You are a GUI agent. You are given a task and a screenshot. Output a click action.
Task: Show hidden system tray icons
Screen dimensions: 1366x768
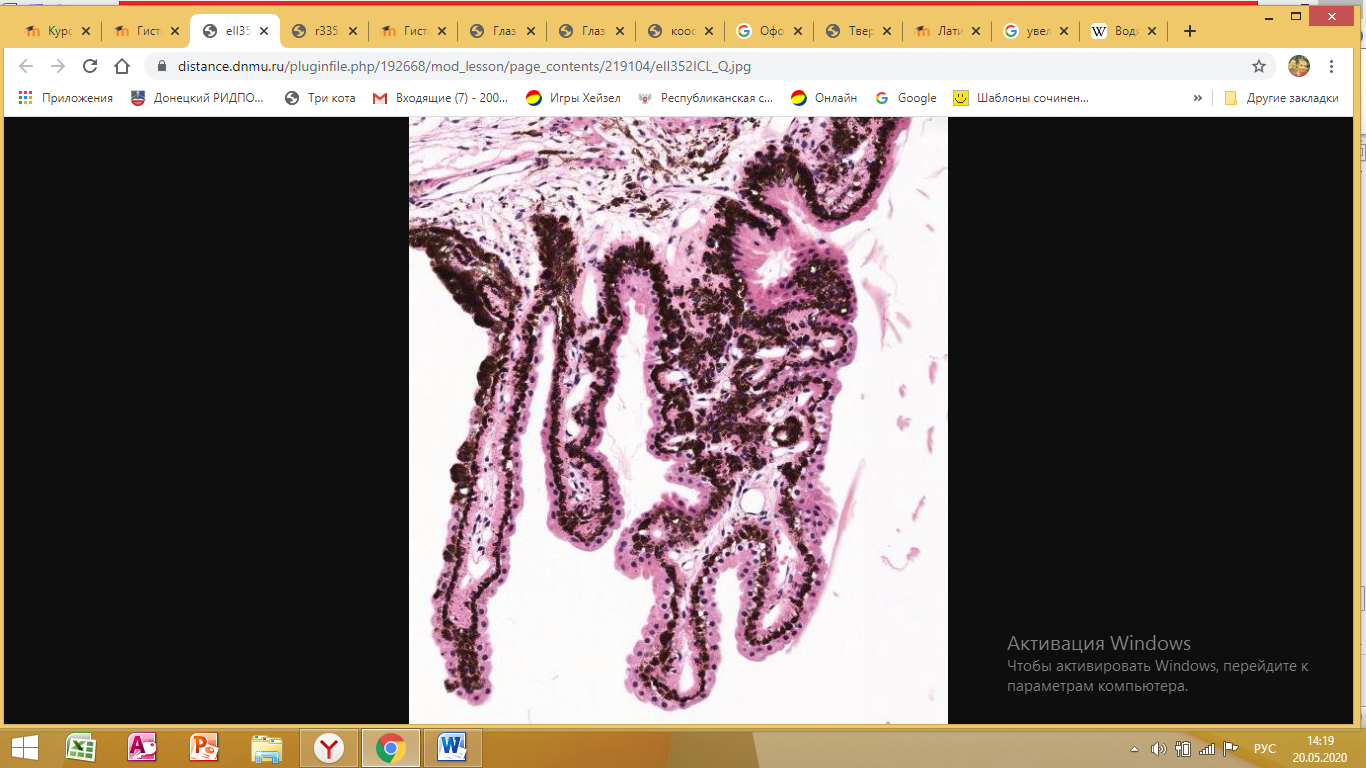click(x=1134, y=748)
